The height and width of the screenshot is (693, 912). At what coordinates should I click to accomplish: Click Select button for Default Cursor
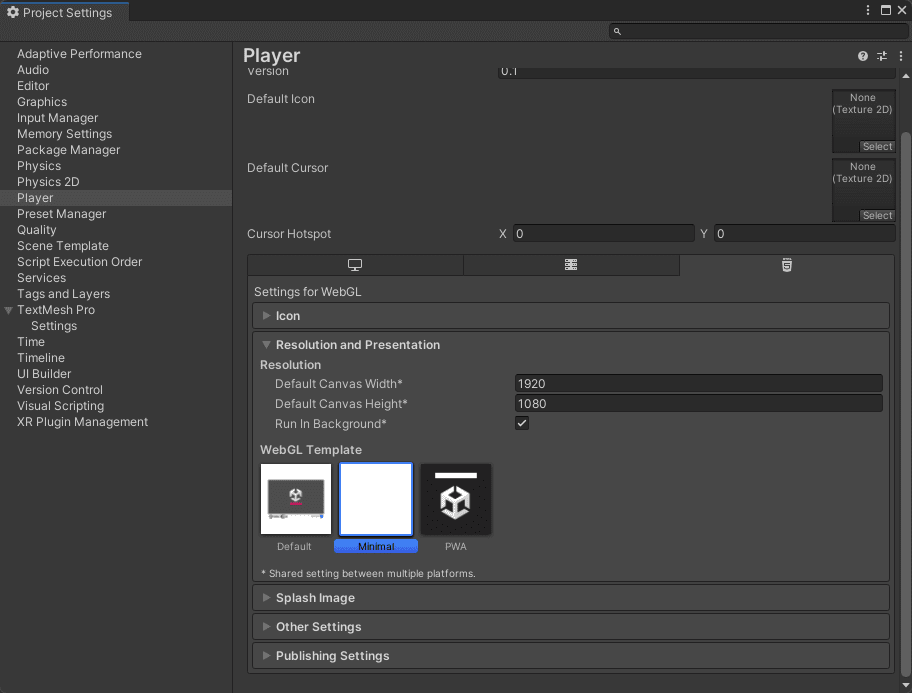(x=877, y=215)
